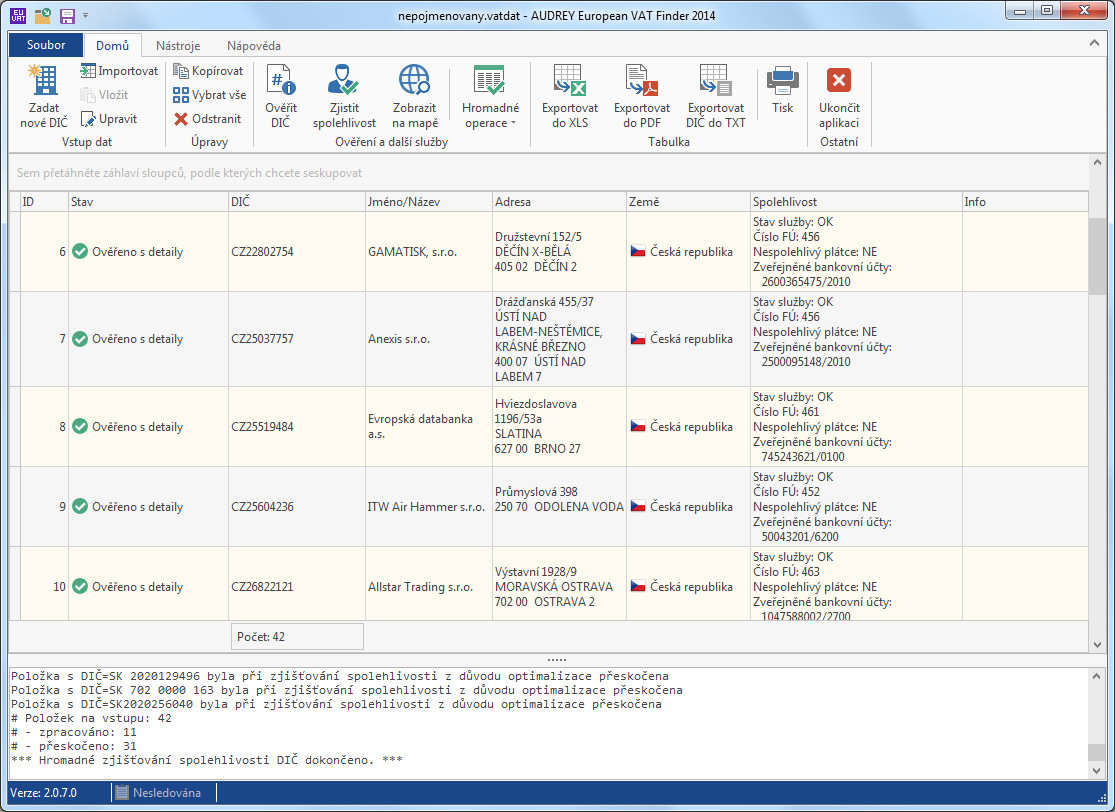This screenshot has height=812, width=1115.
Task: Click the save icon in title bar
Action: tap(67, 15)
